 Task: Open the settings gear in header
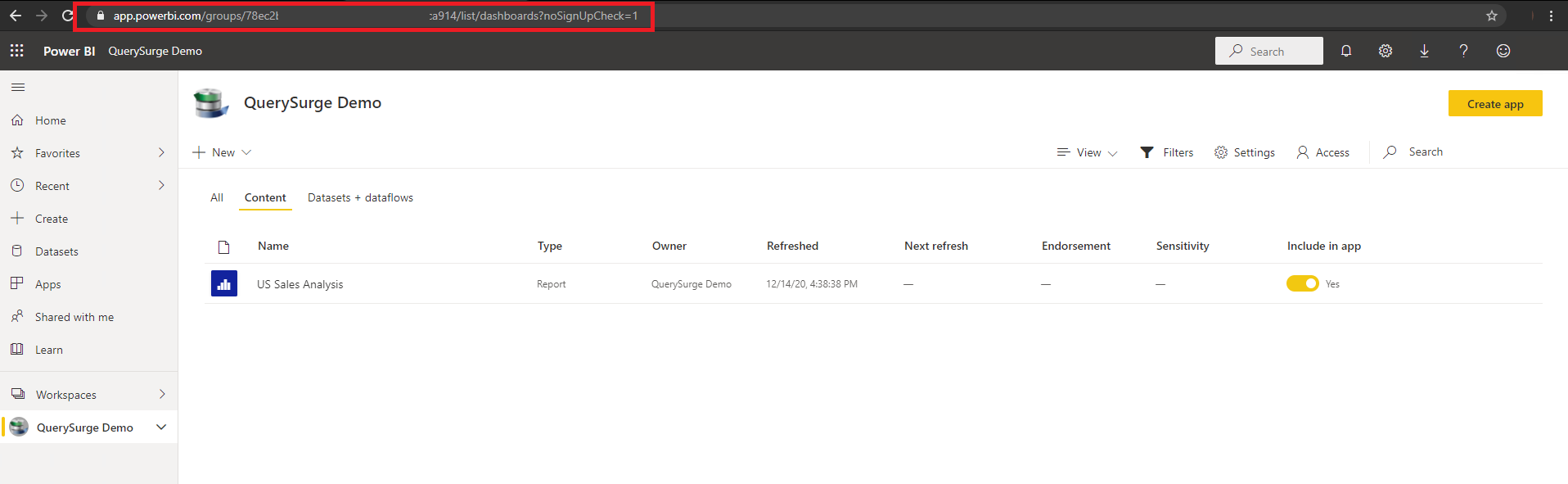coord(1386,51)
